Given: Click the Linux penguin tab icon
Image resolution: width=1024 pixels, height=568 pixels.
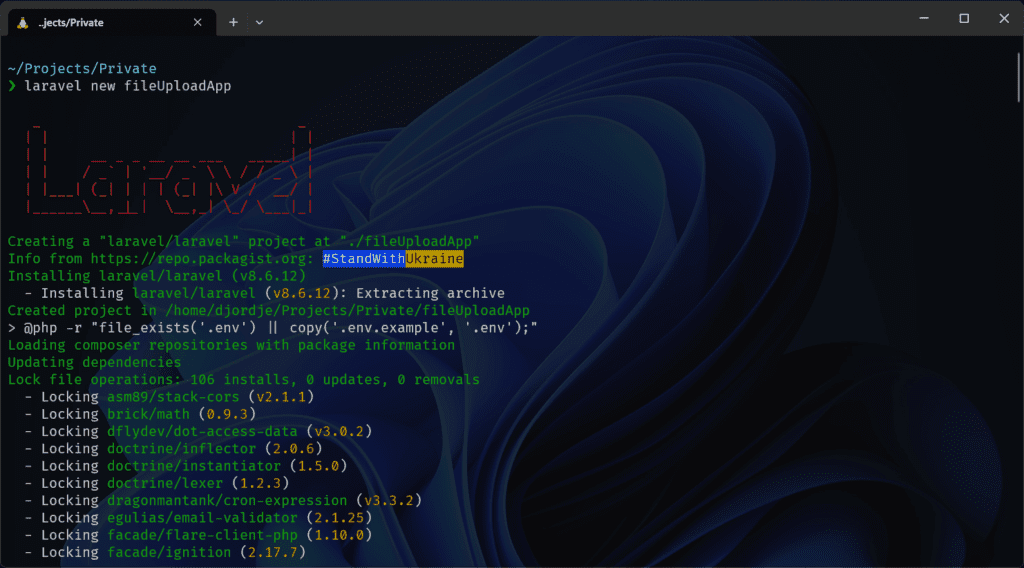Looking at the screenshot, I should coord(23,23).
